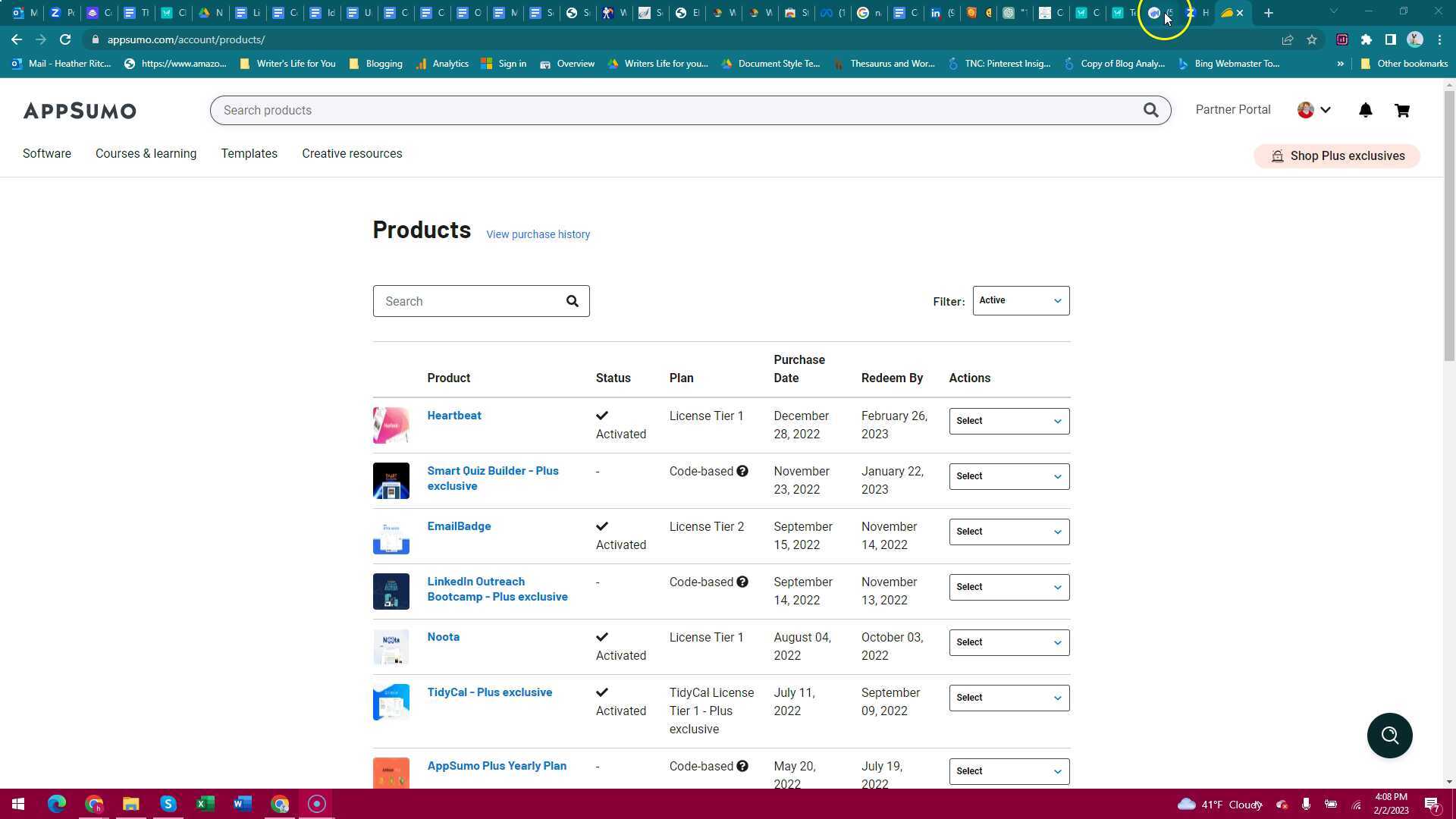Open the Heartbeat actions Select dropdown
Screen dimensions: 1456x819
click(x=1009, y=421)
